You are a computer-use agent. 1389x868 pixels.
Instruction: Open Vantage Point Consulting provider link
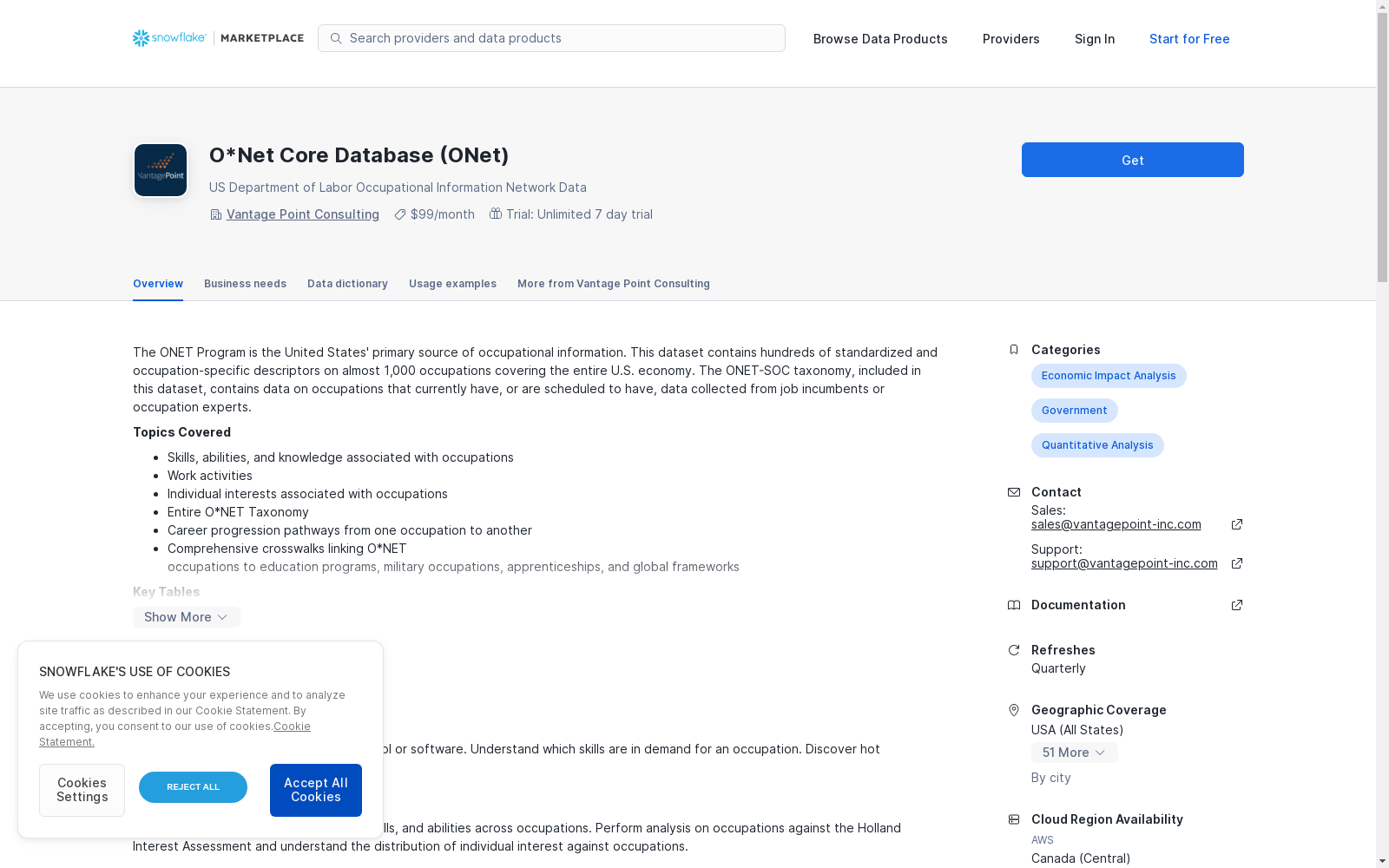click(303, 214)
